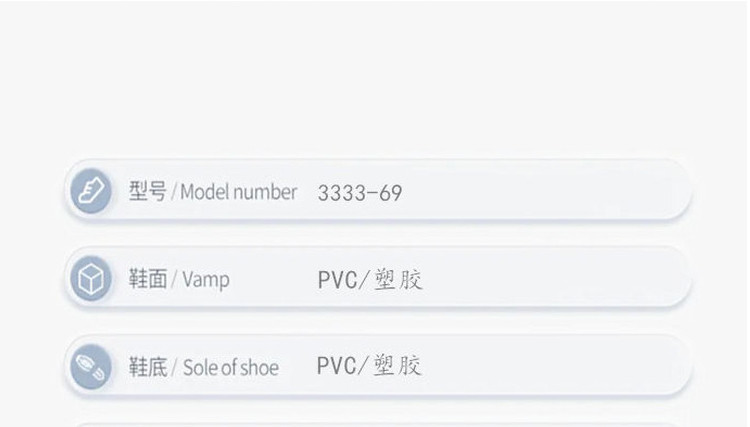This screenshot has height=427, width=750.
Task: Click the "Vamp" English label
Action: coord(206,280)
